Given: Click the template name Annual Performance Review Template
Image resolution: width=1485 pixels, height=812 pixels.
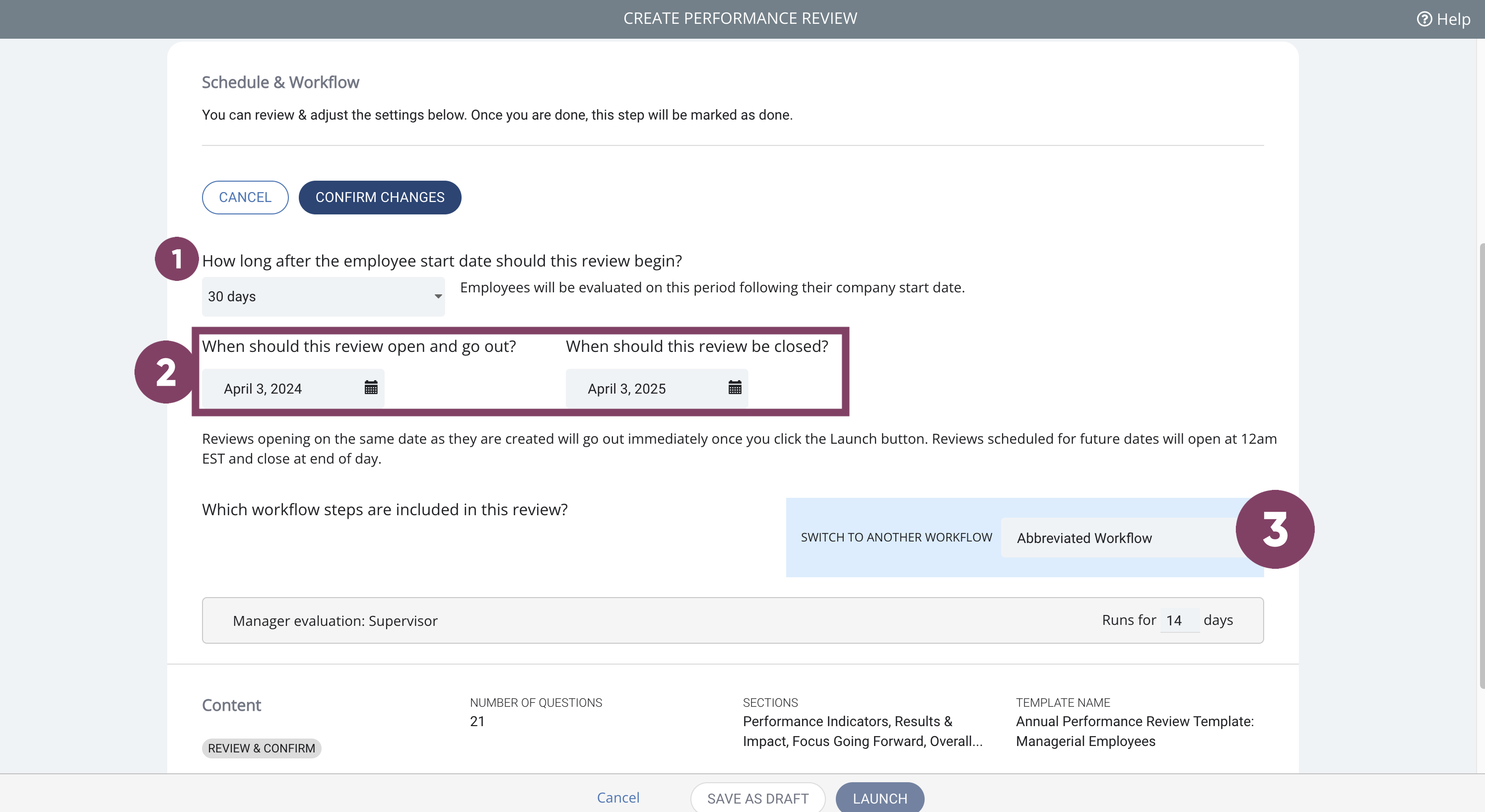Looking at the screenshot, I should [x=1135, y=731].
